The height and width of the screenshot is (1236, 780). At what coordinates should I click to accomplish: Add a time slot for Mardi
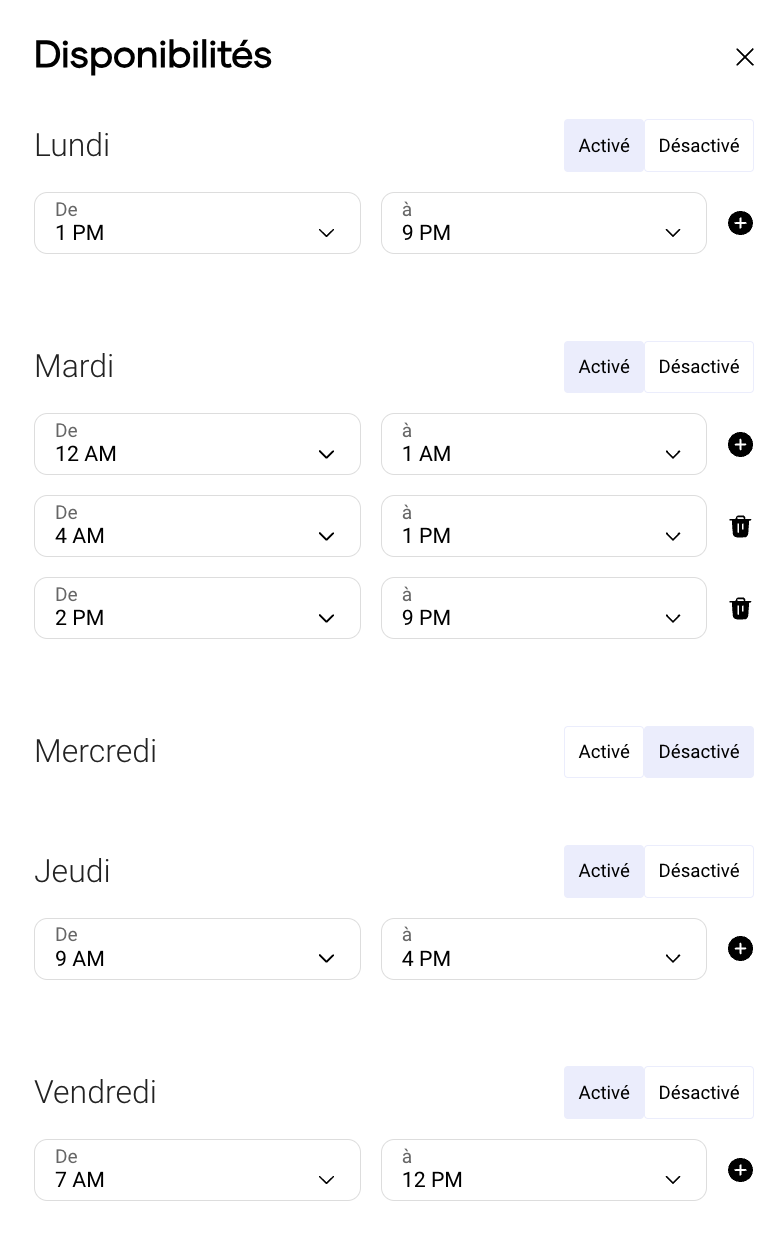740,444
